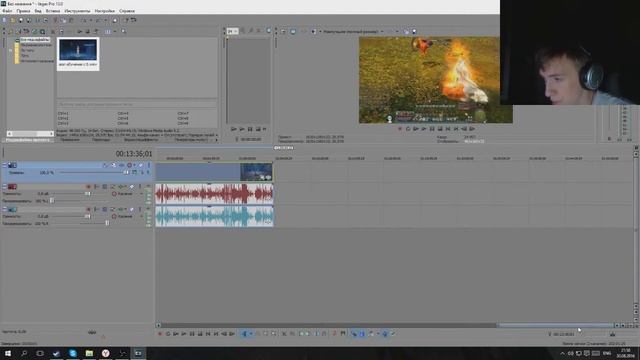Viewport: 640px width, 360px height.
Task: Copy preview snapshot to clipboard
Action: click(407, 31)
